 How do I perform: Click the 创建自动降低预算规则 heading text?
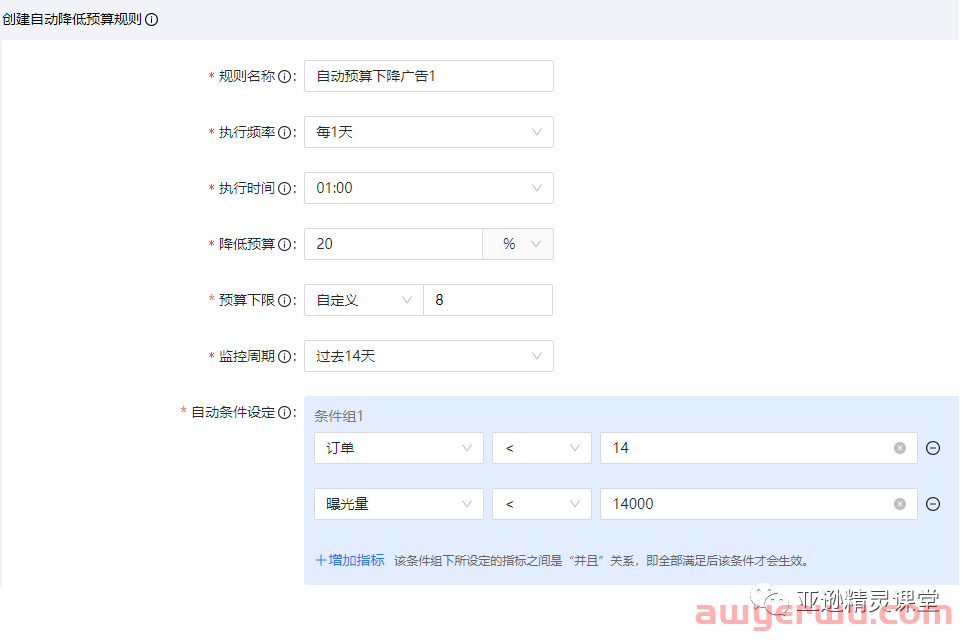[72, 20]
